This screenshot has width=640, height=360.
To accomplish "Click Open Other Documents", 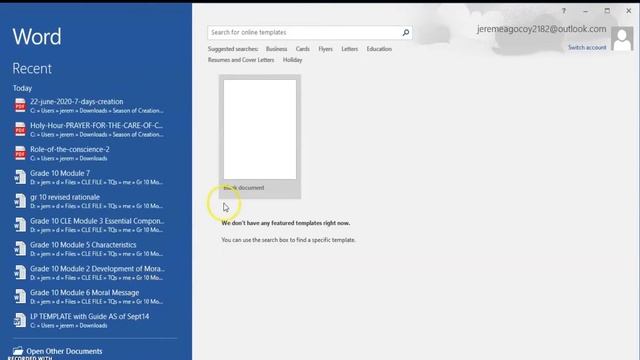I will 64,351.
